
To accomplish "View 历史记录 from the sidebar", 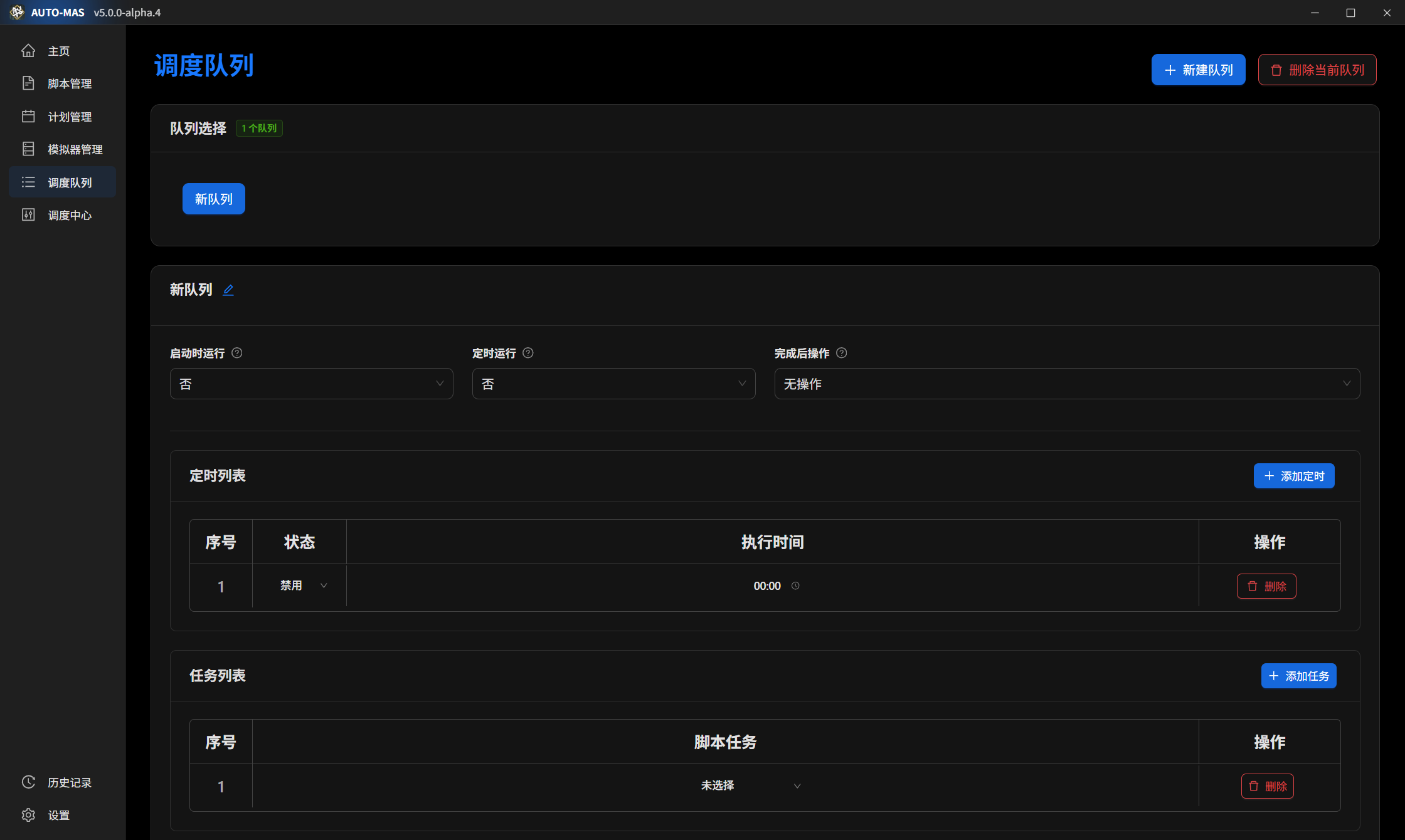I will [69, 782].
